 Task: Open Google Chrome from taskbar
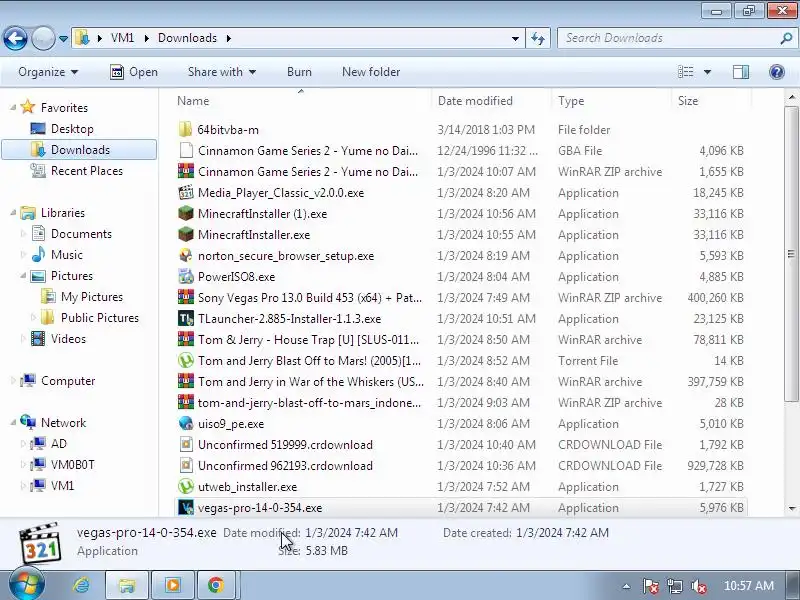click(x=215, y=585)
